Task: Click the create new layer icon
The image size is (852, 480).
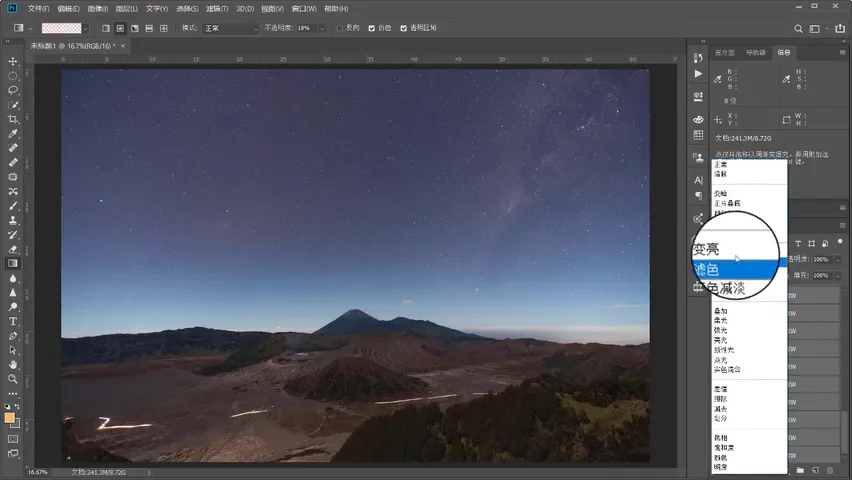Action: [815, 470]
